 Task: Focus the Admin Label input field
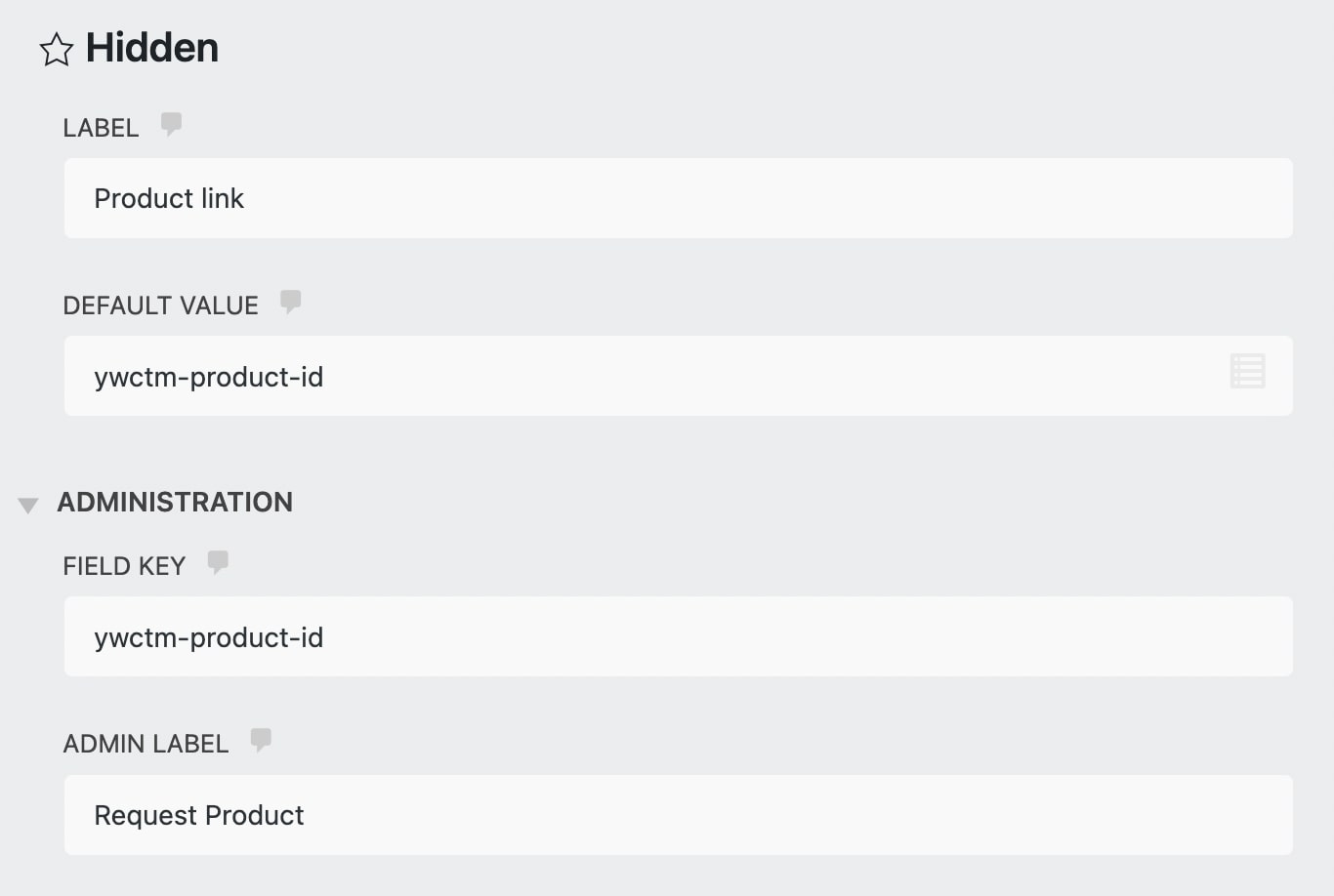[679, 815]
